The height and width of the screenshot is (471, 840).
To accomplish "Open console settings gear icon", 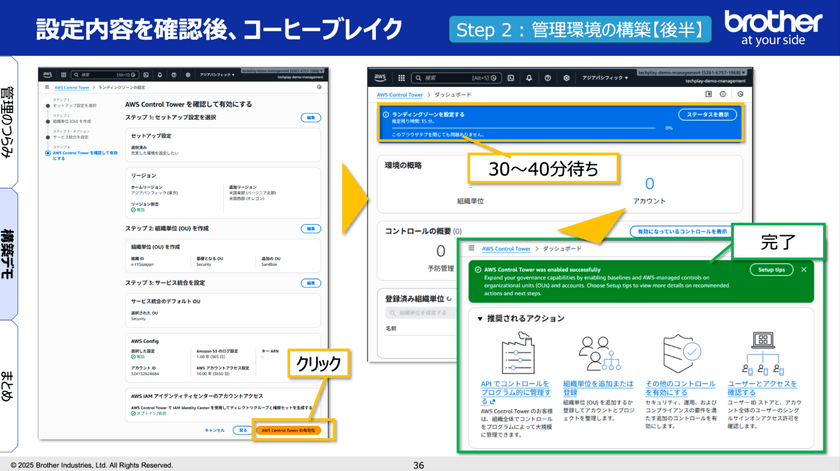I will [x=566, y=77].
